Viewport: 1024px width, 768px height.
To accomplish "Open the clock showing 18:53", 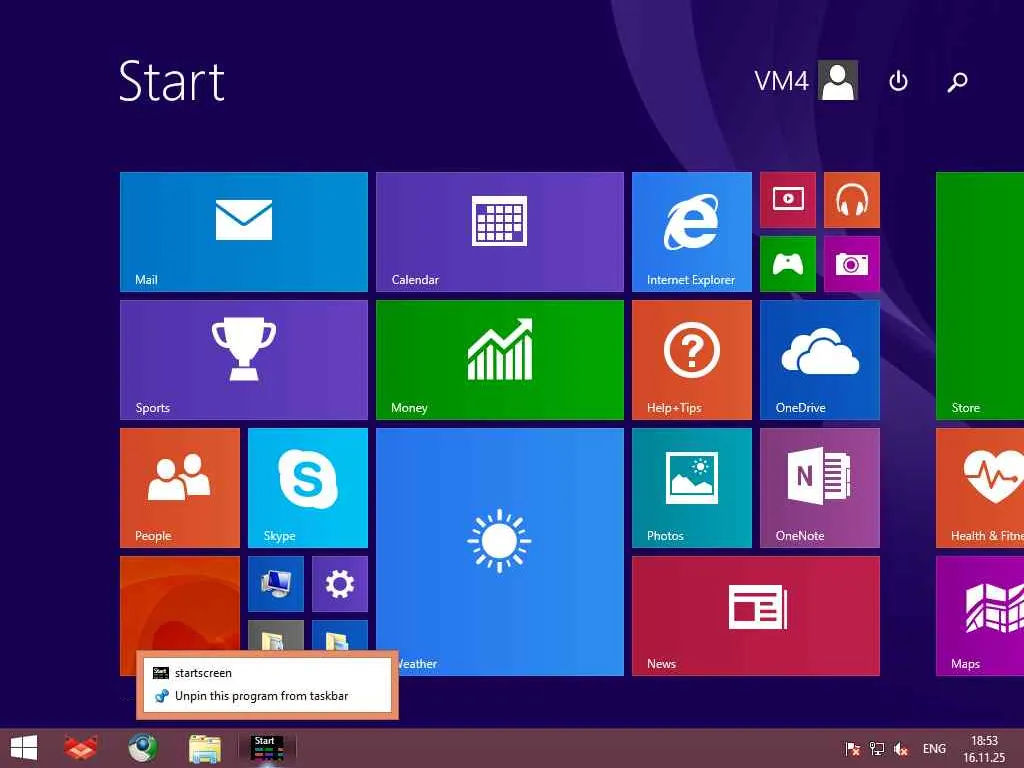I will click(x=984, y=749).
